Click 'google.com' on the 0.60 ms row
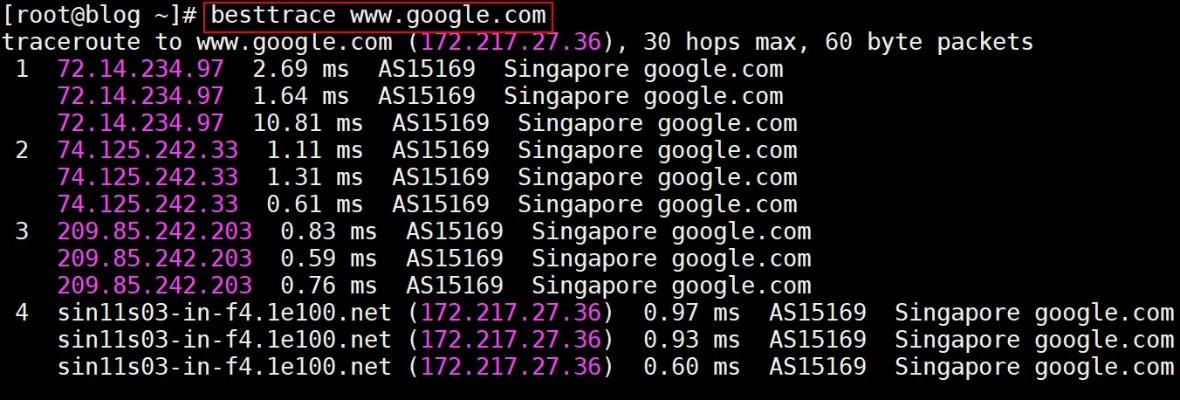This screenshot has height=400, width=1180. coord(1104,367)
